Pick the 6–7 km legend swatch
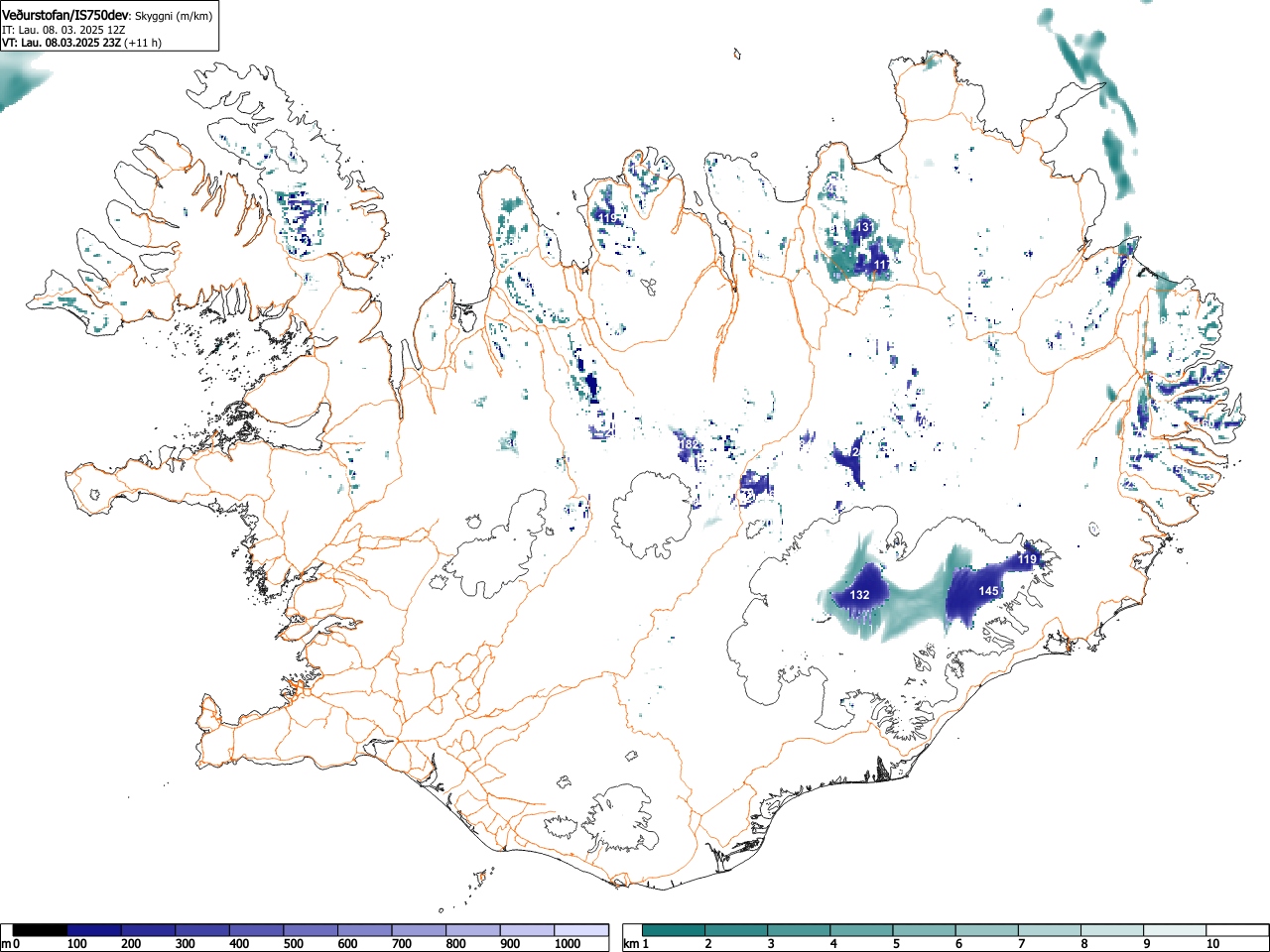Image resolution: width=1270 pixels, height=952 pixels. 987,930
